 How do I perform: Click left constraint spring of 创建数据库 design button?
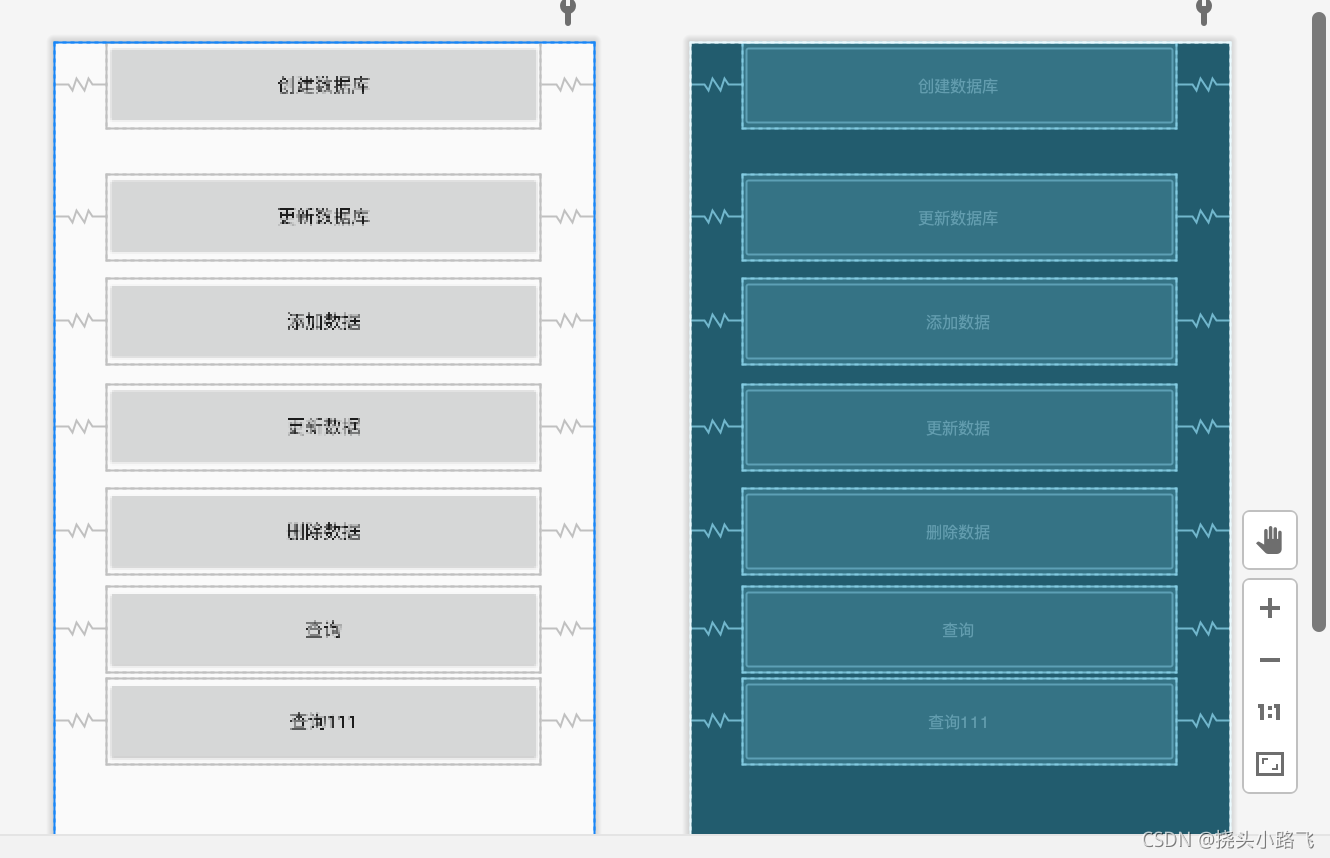[81, 85]
